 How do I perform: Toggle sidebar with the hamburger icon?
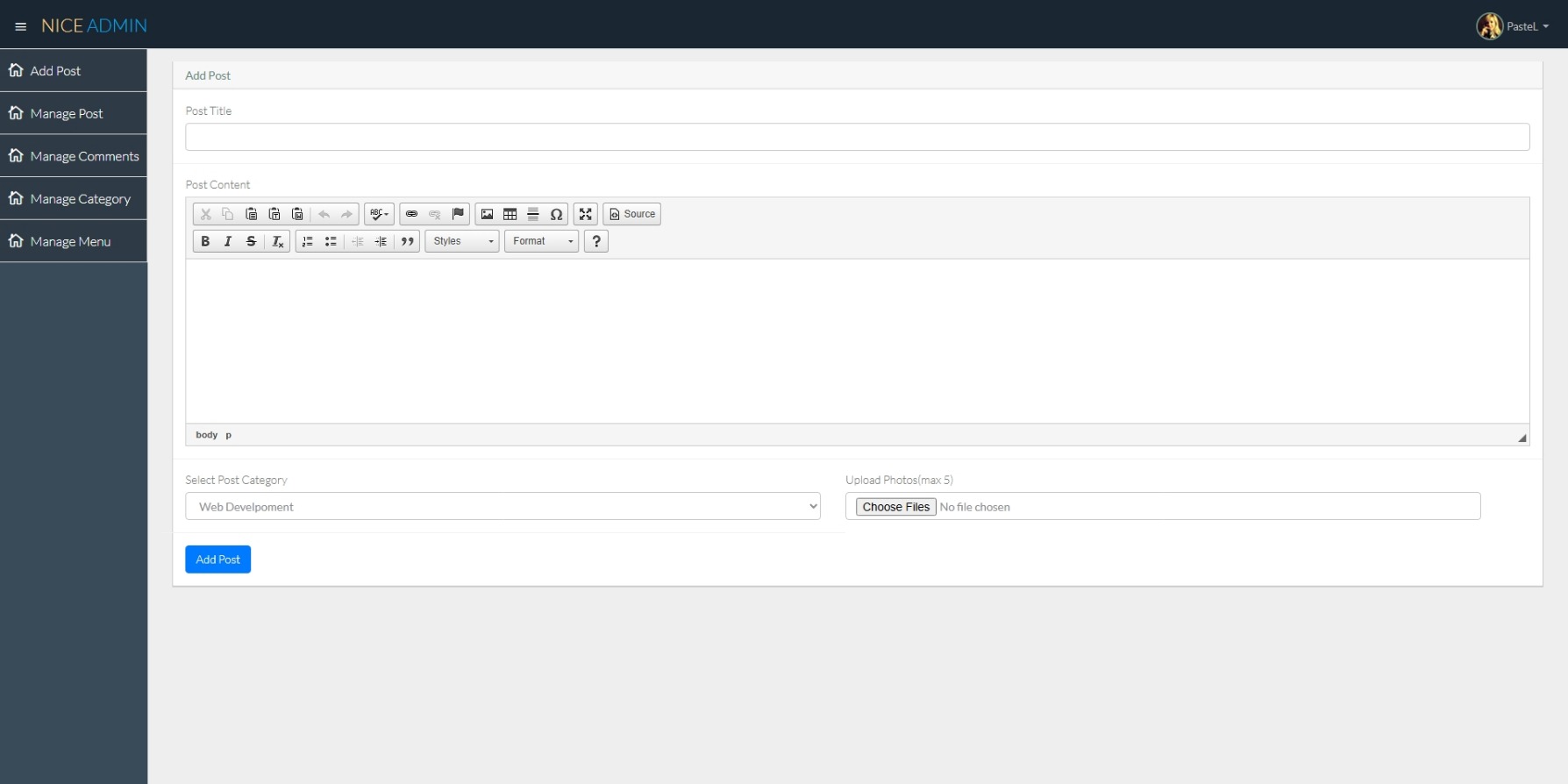click(21, 26)
